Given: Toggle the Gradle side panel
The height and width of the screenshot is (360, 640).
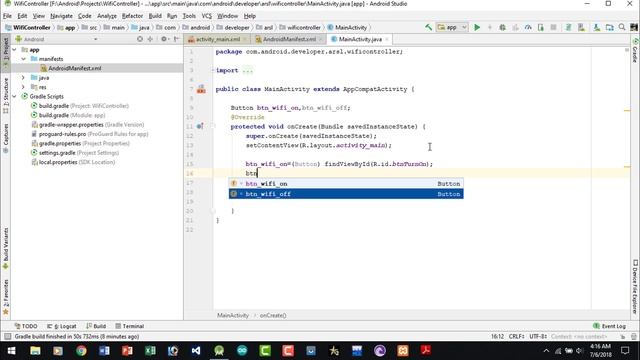Looking at the screenshot, I should 635,51.
